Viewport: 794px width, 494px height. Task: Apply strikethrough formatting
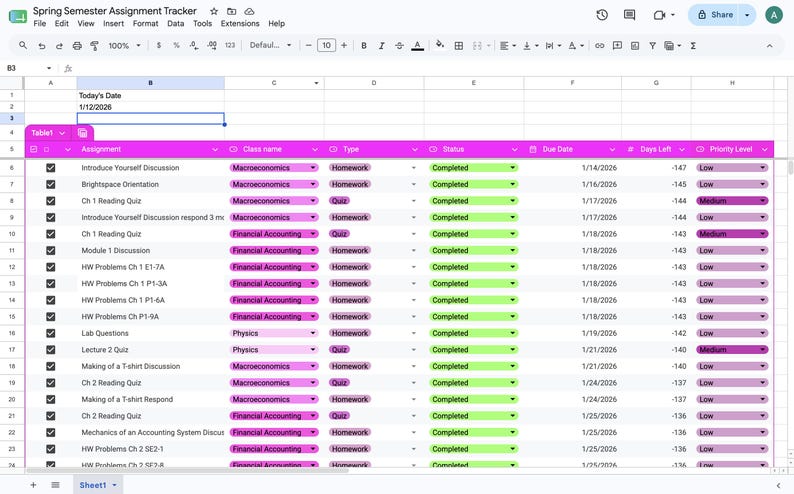click(399, 46)
